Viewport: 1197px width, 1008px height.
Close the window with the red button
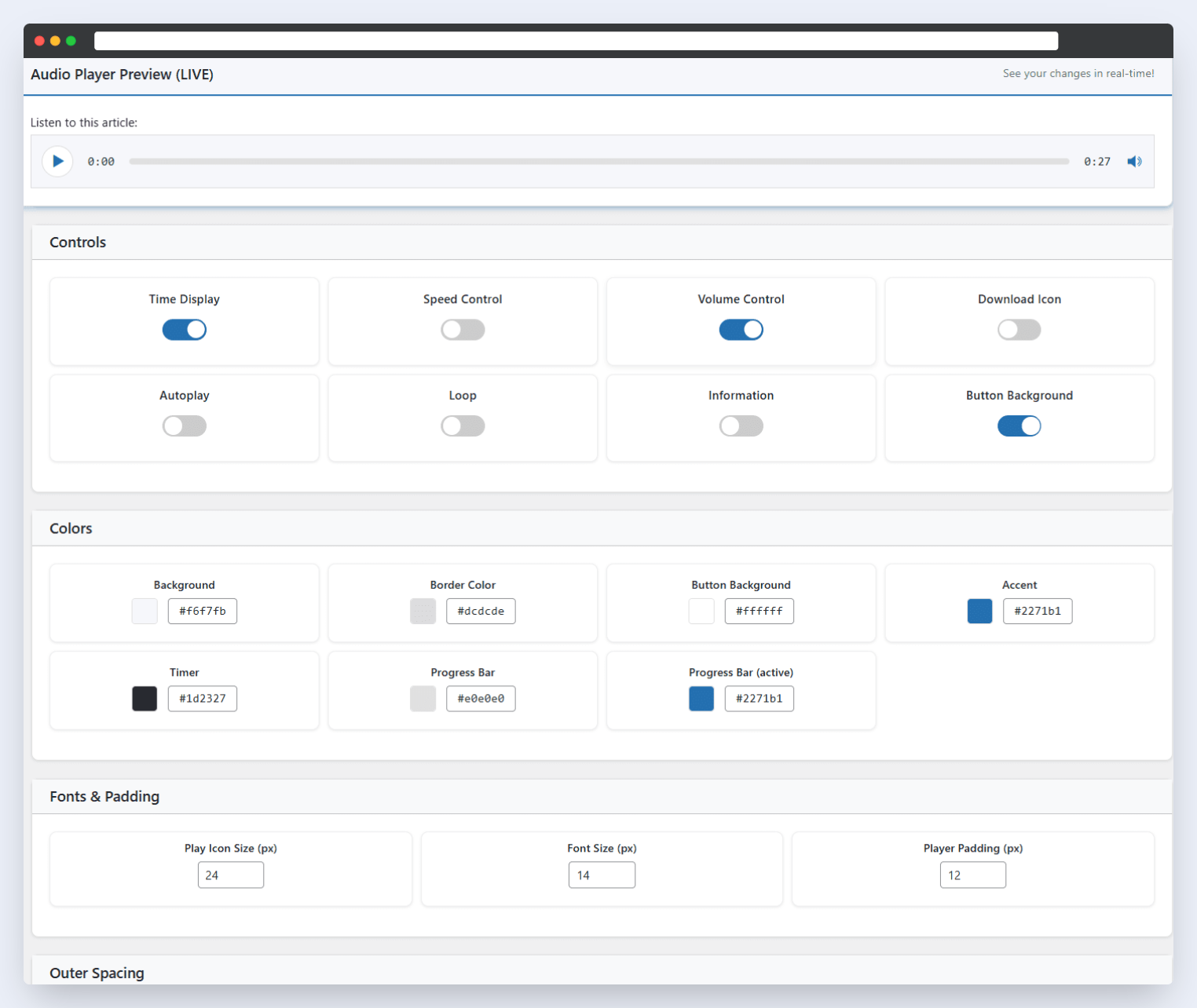tap(39, 41)
